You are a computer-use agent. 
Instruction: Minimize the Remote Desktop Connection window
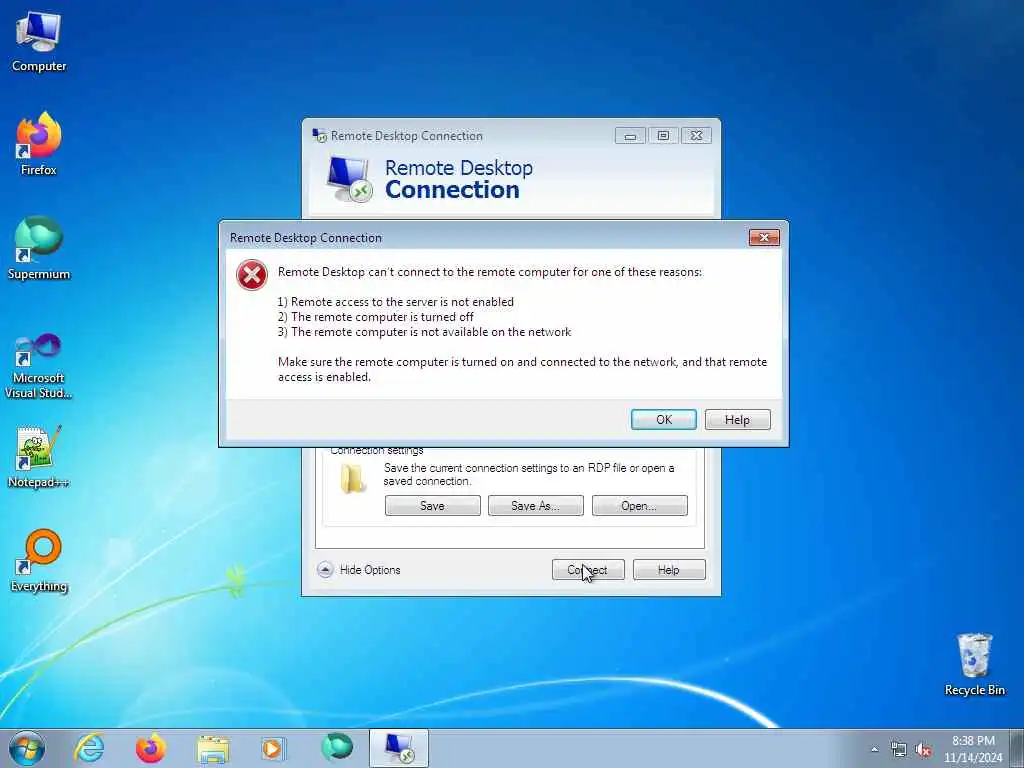click(x=630, y=136)
